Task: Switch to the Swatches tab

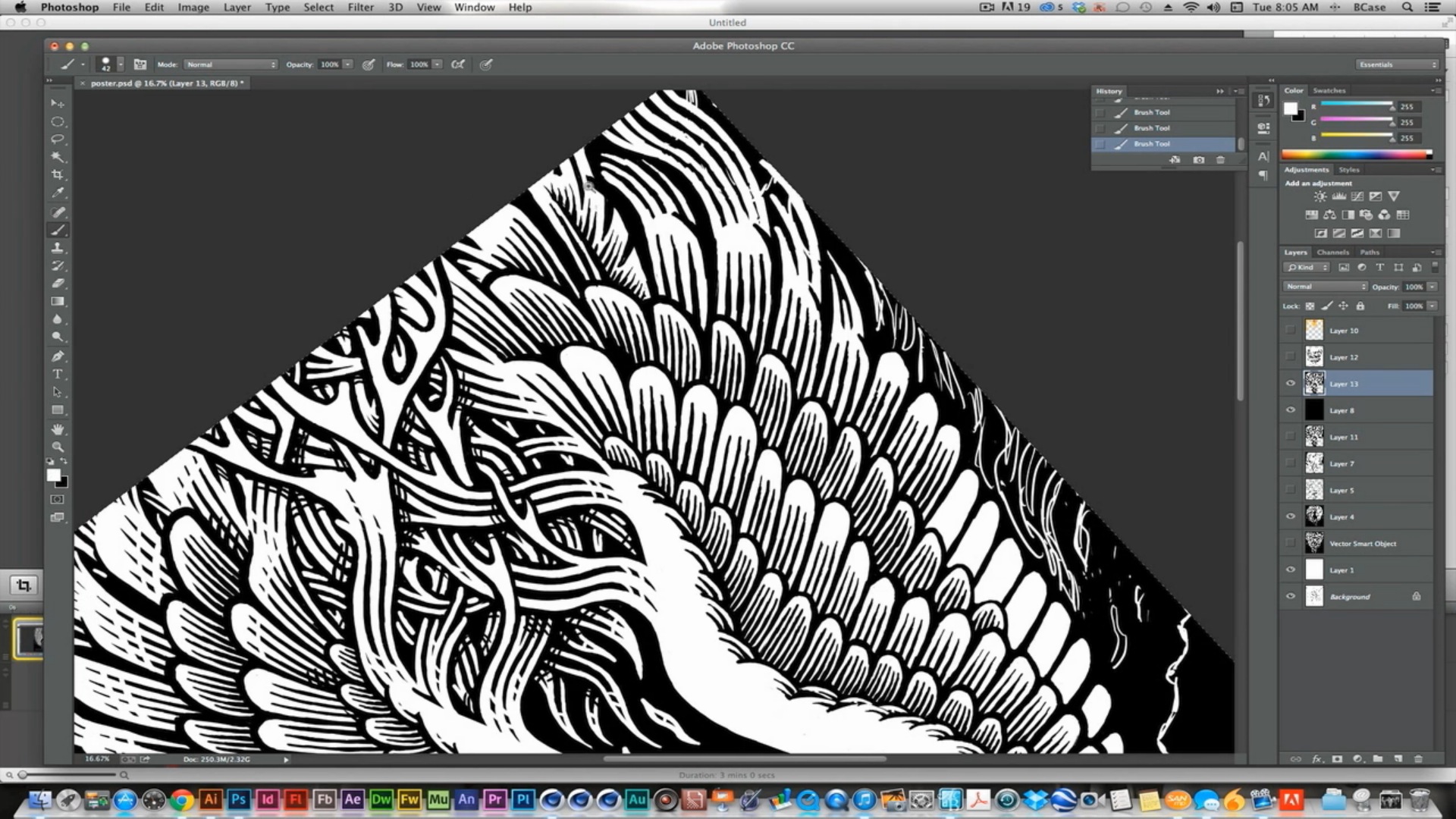Action: pos(1329,90)
